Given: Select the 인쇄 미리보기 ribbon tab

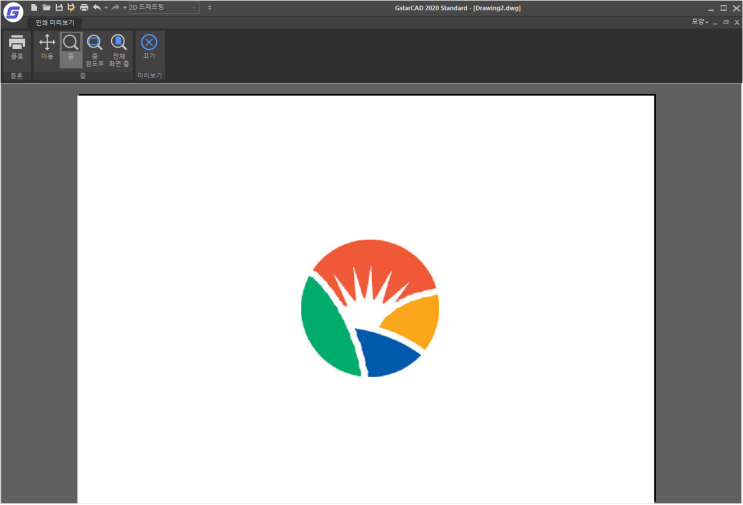Looking at the screenshot, I should tap(55, 22).
